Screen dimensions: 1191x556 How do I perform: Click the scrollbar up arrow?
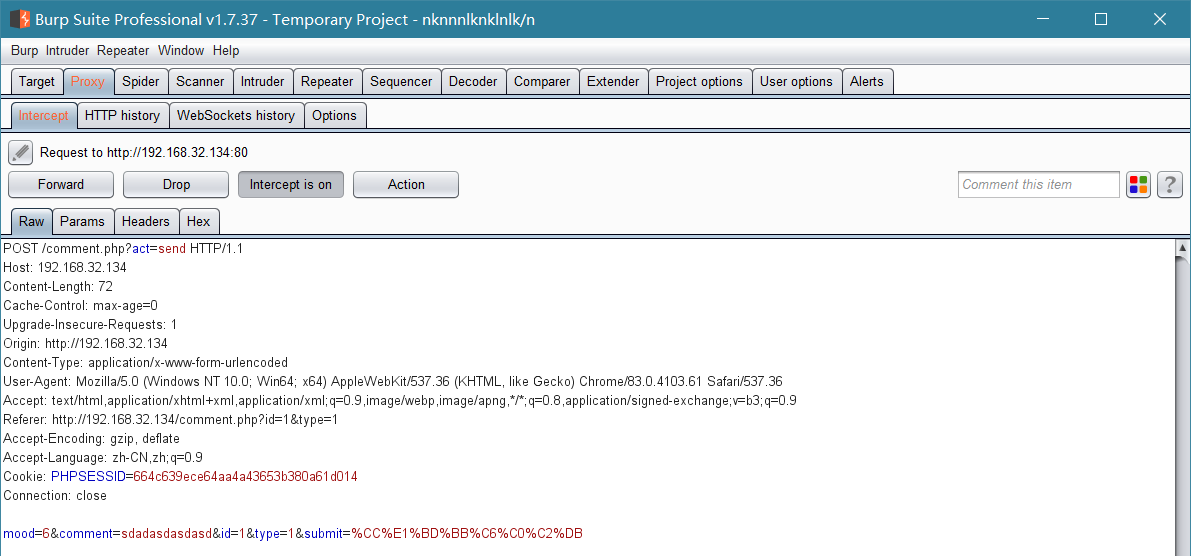coord(1182,248)
